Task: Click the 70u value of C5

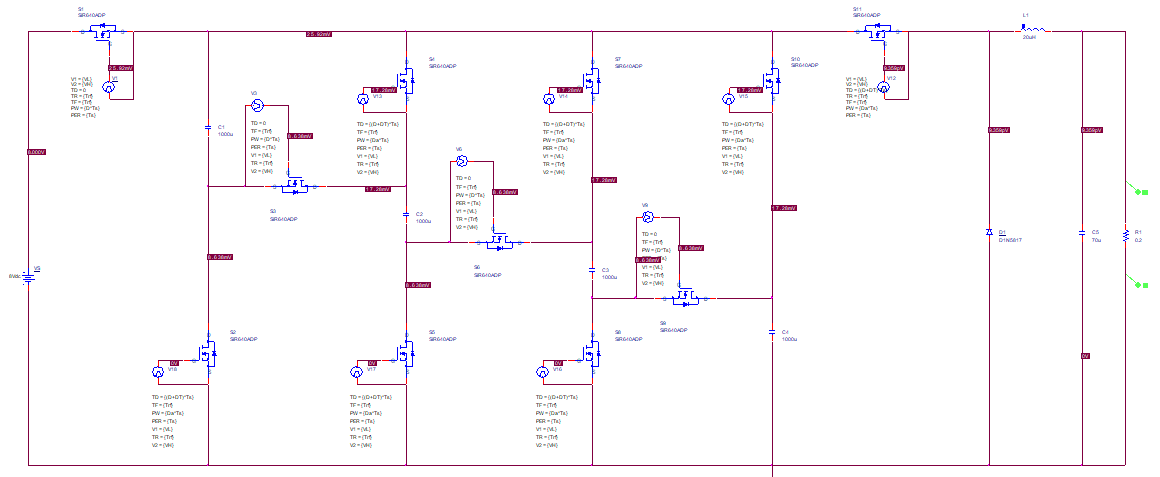Action: pyautogui.click(x=1096, y=240)
